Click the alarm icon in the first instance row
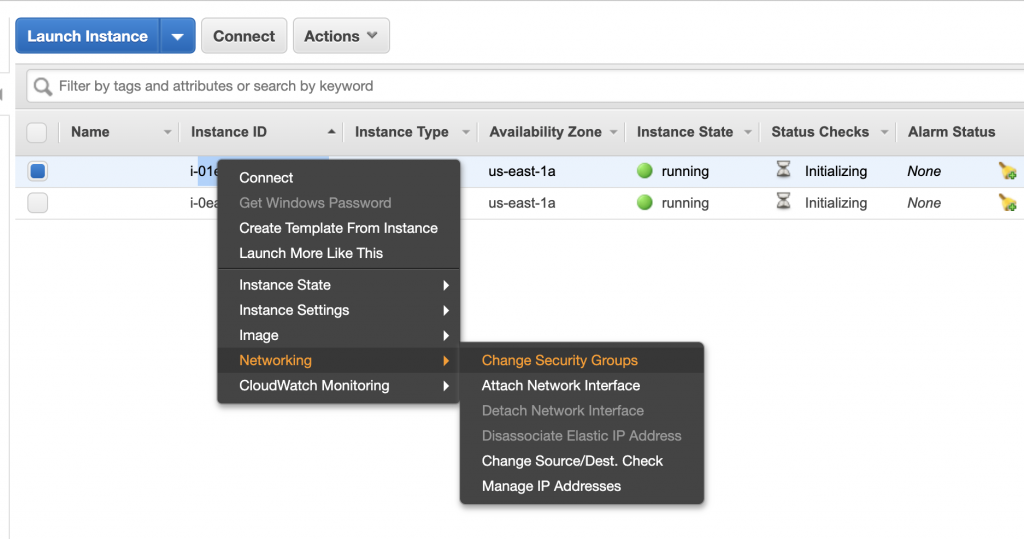The image size is (1024, 539). [x=1007, y=171]
